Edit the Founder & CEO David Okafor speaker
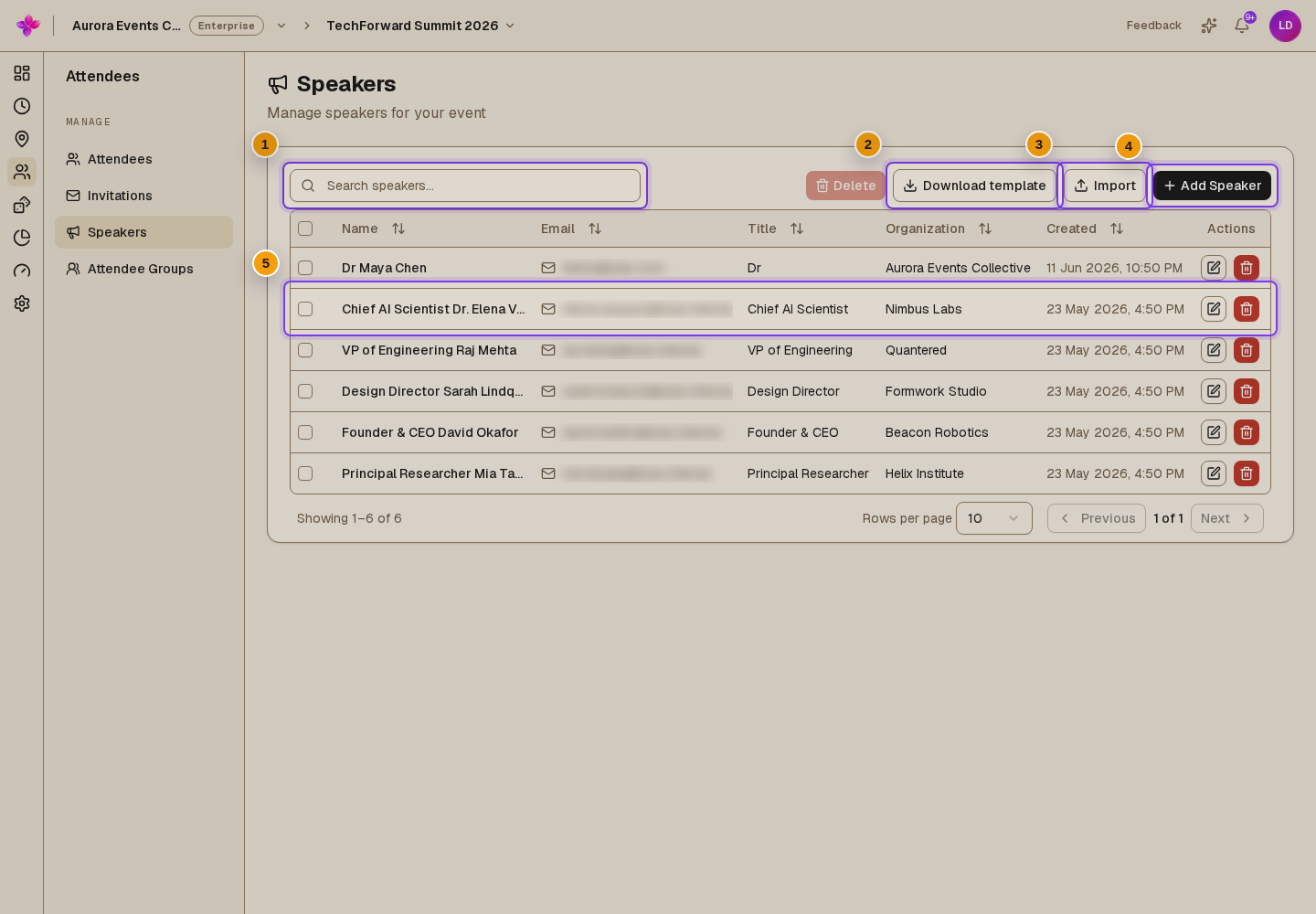This screenshot has width=1316, height=914. (x=1214, y=432)
